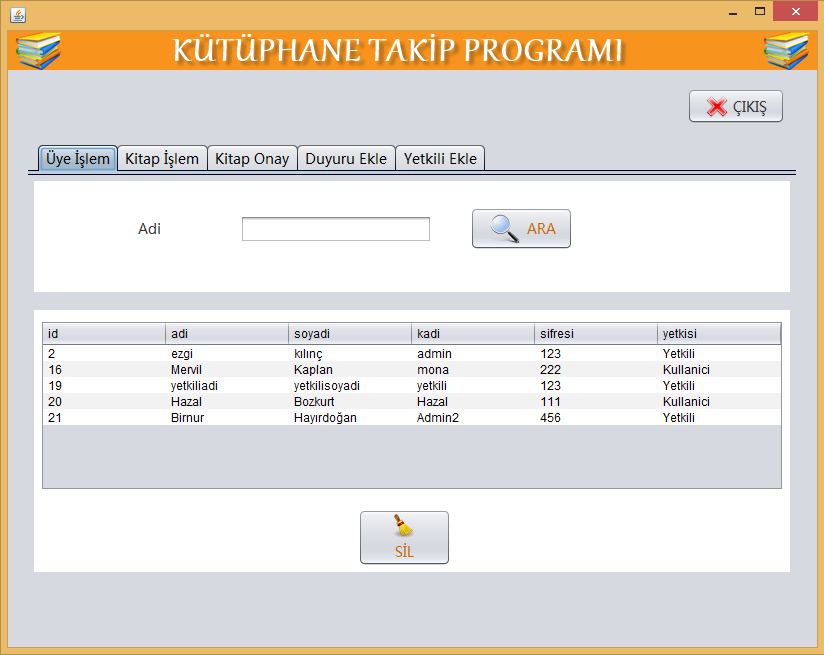This screenshot has width=824, height=655.
Task: Focus the Adi search text field
Action: coord(335,229)
